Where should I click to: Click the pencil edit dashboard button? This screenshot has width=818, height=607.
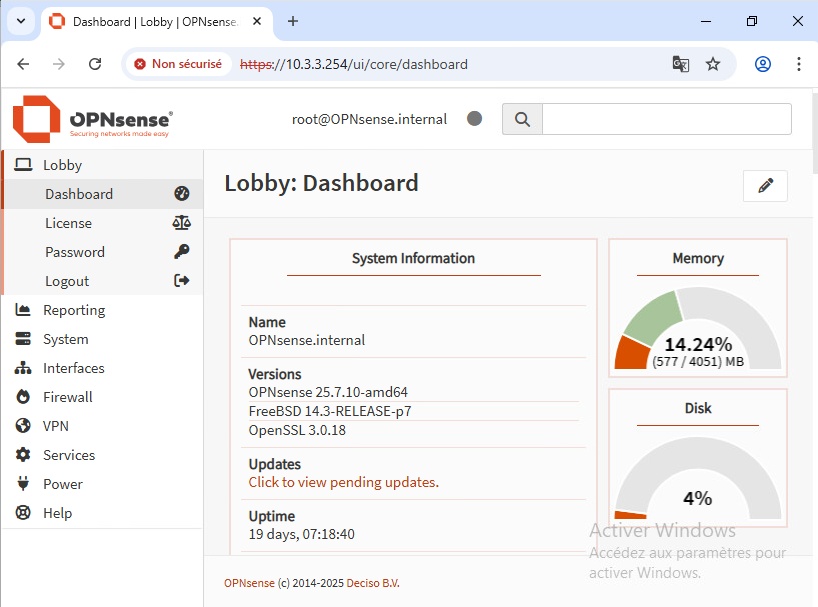point(765,186)
